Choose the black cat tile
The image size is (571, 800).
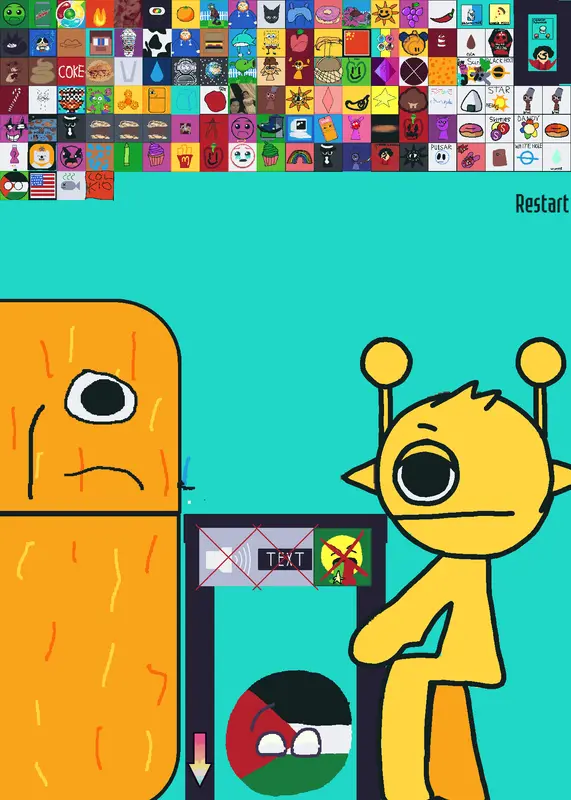(x=271, y=14)
